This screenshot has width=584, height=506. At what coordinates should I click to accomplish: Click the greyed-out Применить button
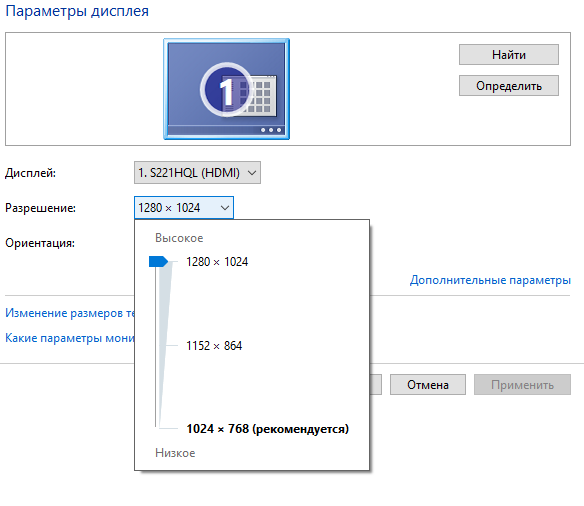tap(523, 385)
